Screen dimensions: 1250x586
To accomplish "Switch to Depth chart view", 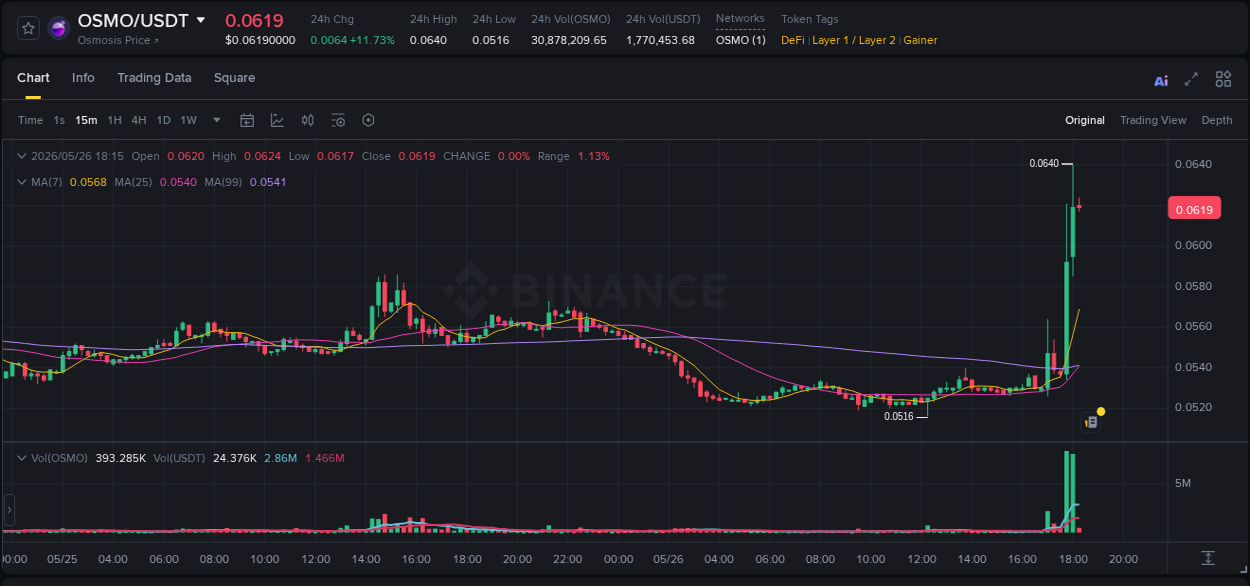I will point(1217,120).
